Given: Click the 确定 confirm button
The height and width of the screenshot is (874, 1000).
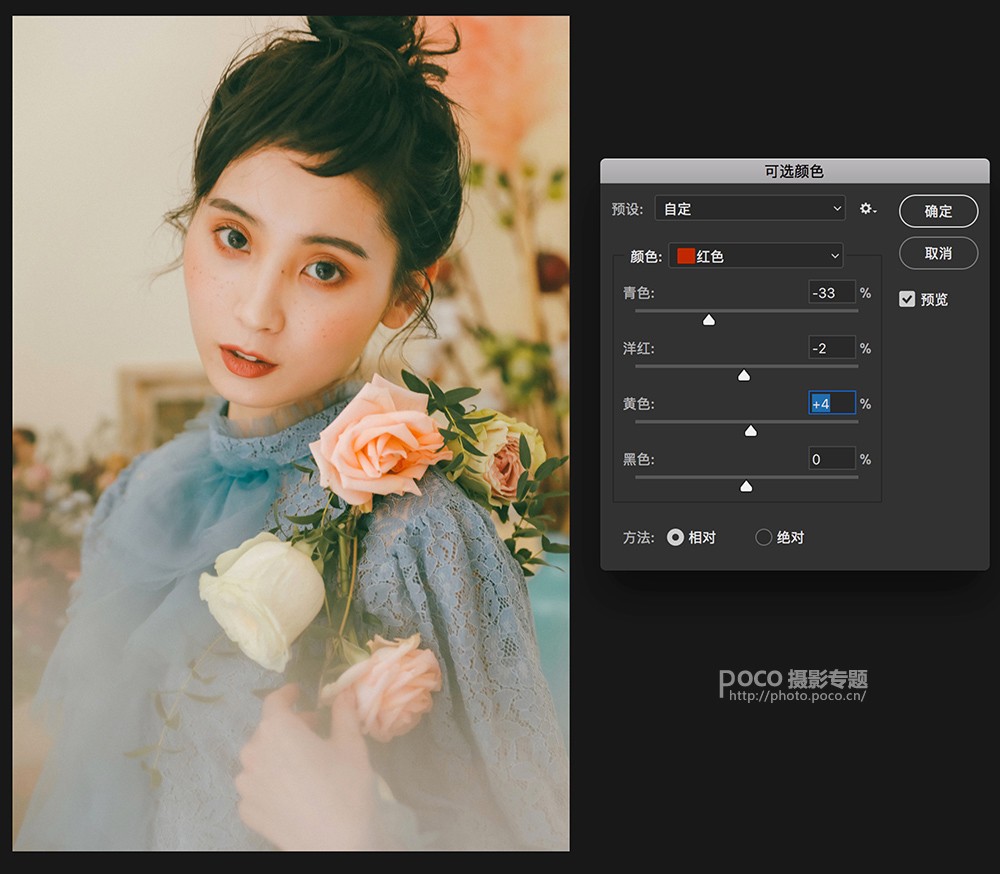Looking at the screenshot, I should pos(938,211).
